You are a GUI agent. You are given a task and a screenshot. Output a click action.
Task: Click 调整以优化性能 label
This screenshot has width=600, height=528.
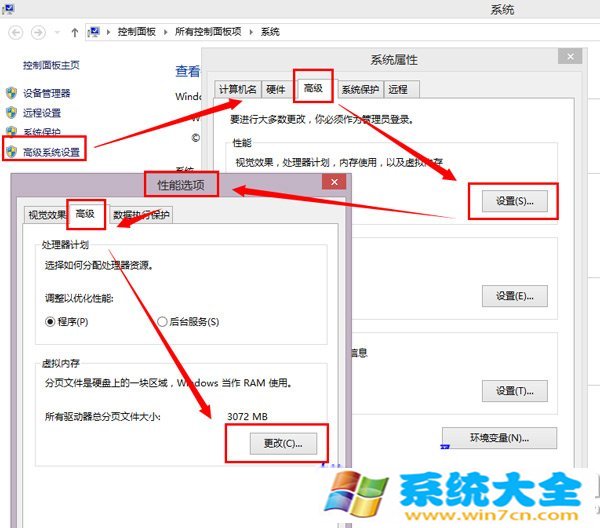tap(79, 298)
